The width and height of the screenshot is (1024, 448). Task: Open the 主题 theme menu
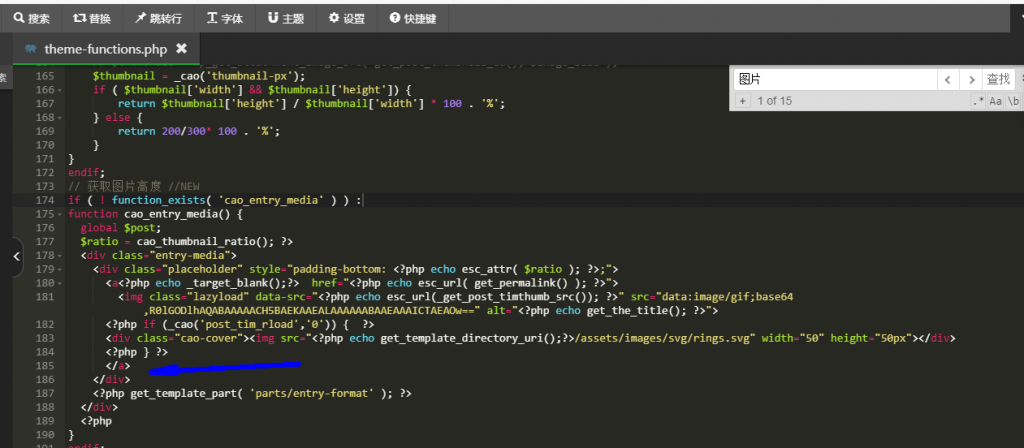pos(286,18)
